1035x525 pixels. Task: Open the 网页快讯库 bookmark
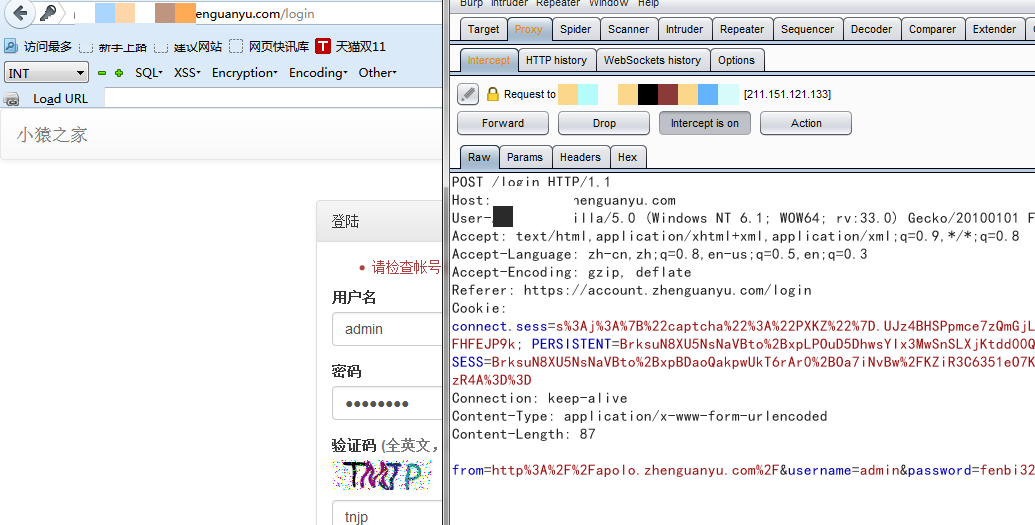tap(279, 46)
